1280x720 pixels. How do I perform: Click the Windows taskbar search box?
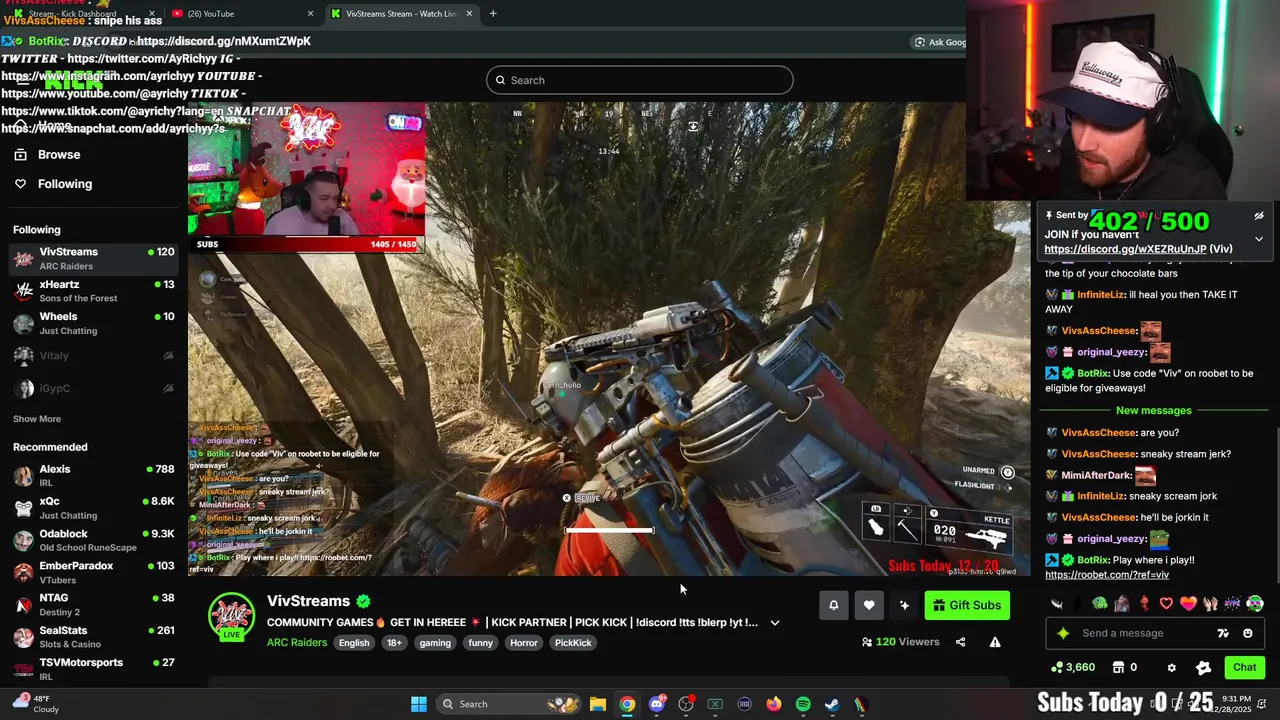point(510,704)
